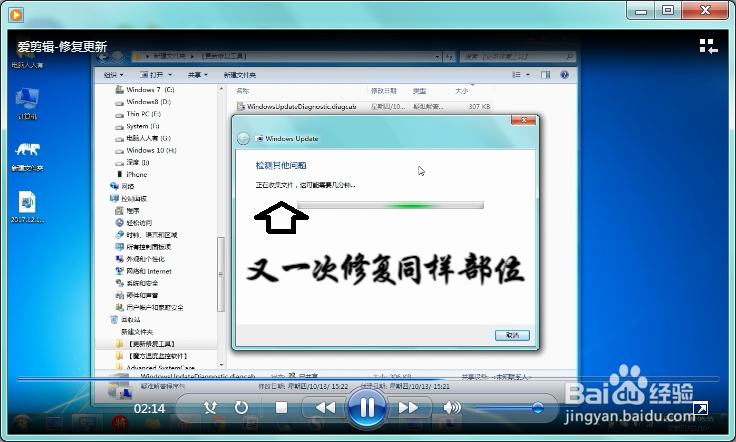
Task: Click 新建文件夹 toolbar button
Action: 239,75
